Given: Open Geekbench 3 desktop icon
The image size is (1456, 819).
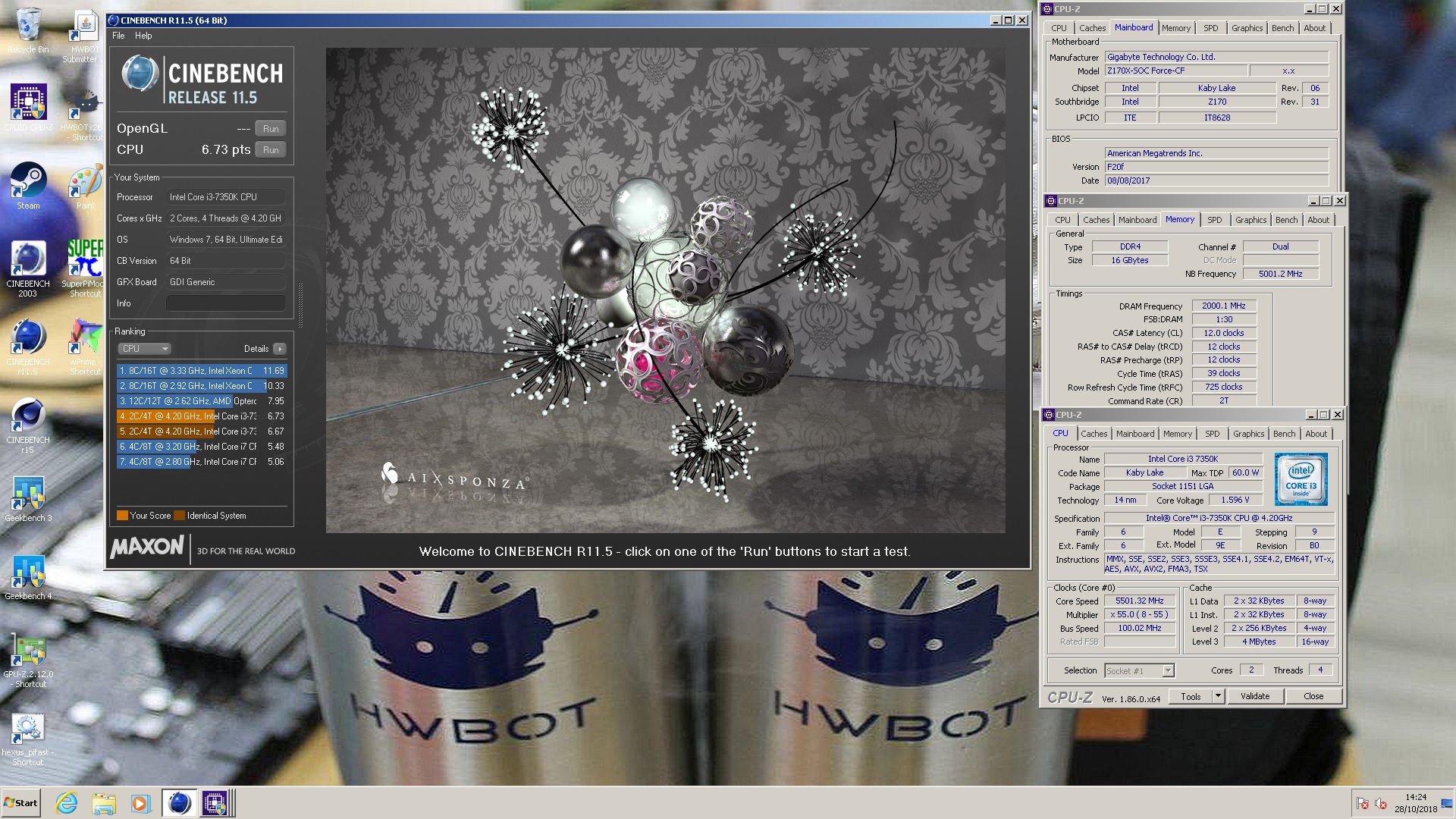Looking at the screenshot, I should [x=28, y=498].
